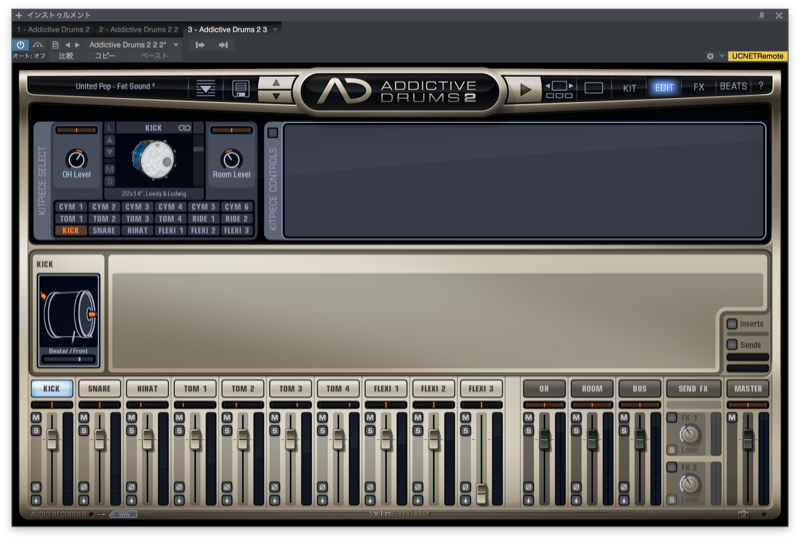The image size is (800, 541).
Task: Start playback with the play button
Action: coord(524,90)
